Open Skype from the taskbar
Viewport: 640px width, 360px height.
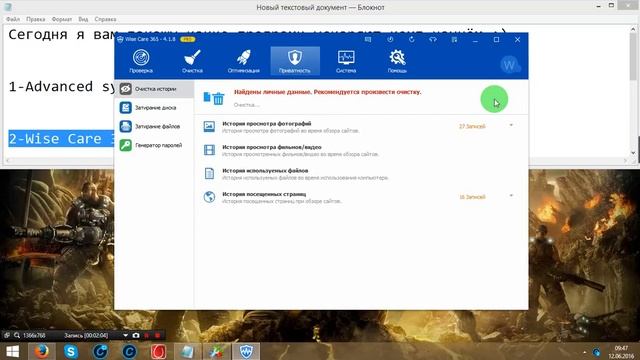(x=71, y=351)
